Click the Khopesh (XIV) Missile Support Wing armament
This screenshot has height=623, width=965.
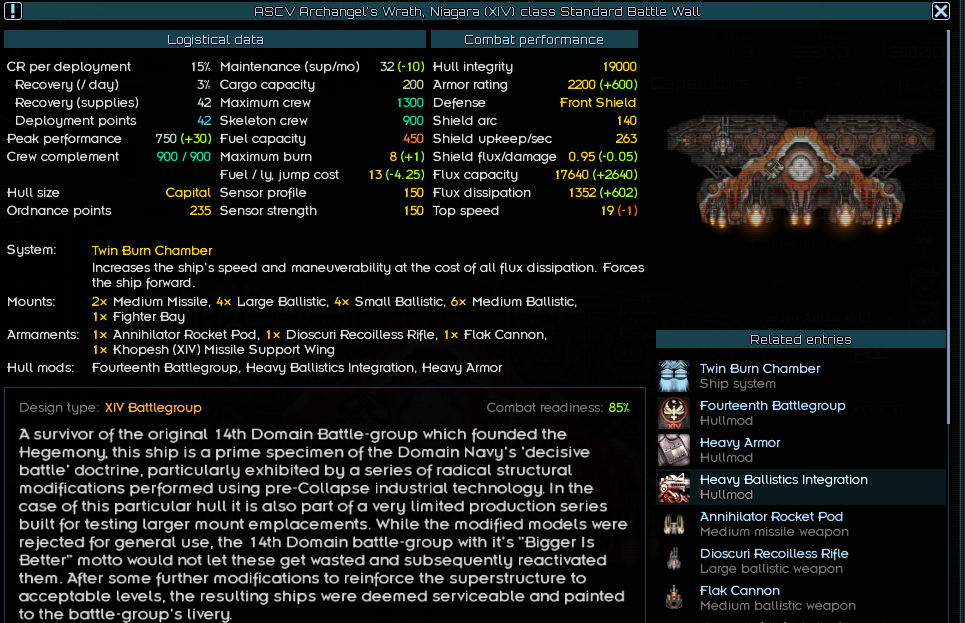pyautogui.click(x=214, y=350)
